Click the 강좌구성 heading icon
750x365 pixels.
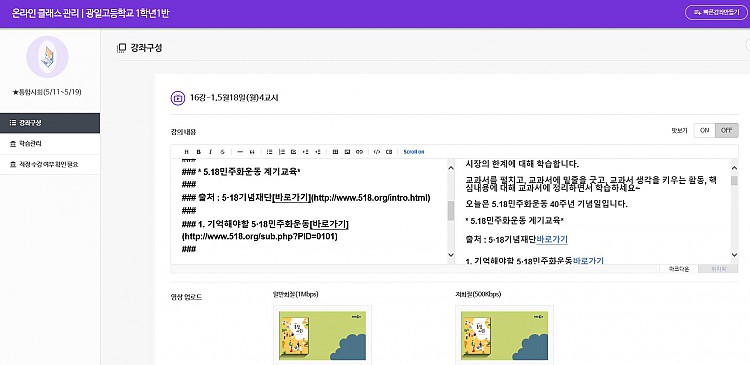click(121, 48)
